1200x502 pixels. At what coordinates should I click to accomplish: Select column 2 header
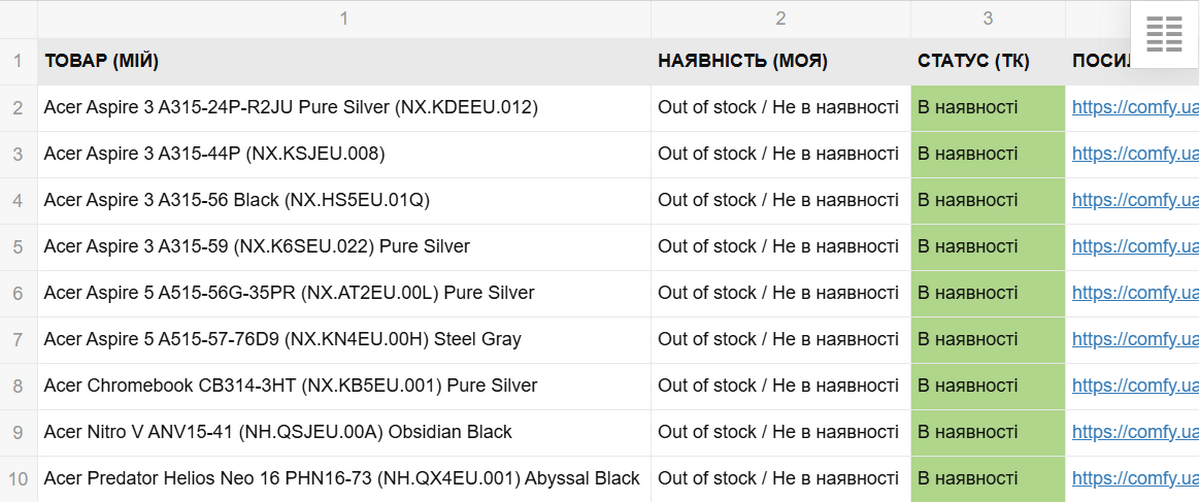click(780, 18)
